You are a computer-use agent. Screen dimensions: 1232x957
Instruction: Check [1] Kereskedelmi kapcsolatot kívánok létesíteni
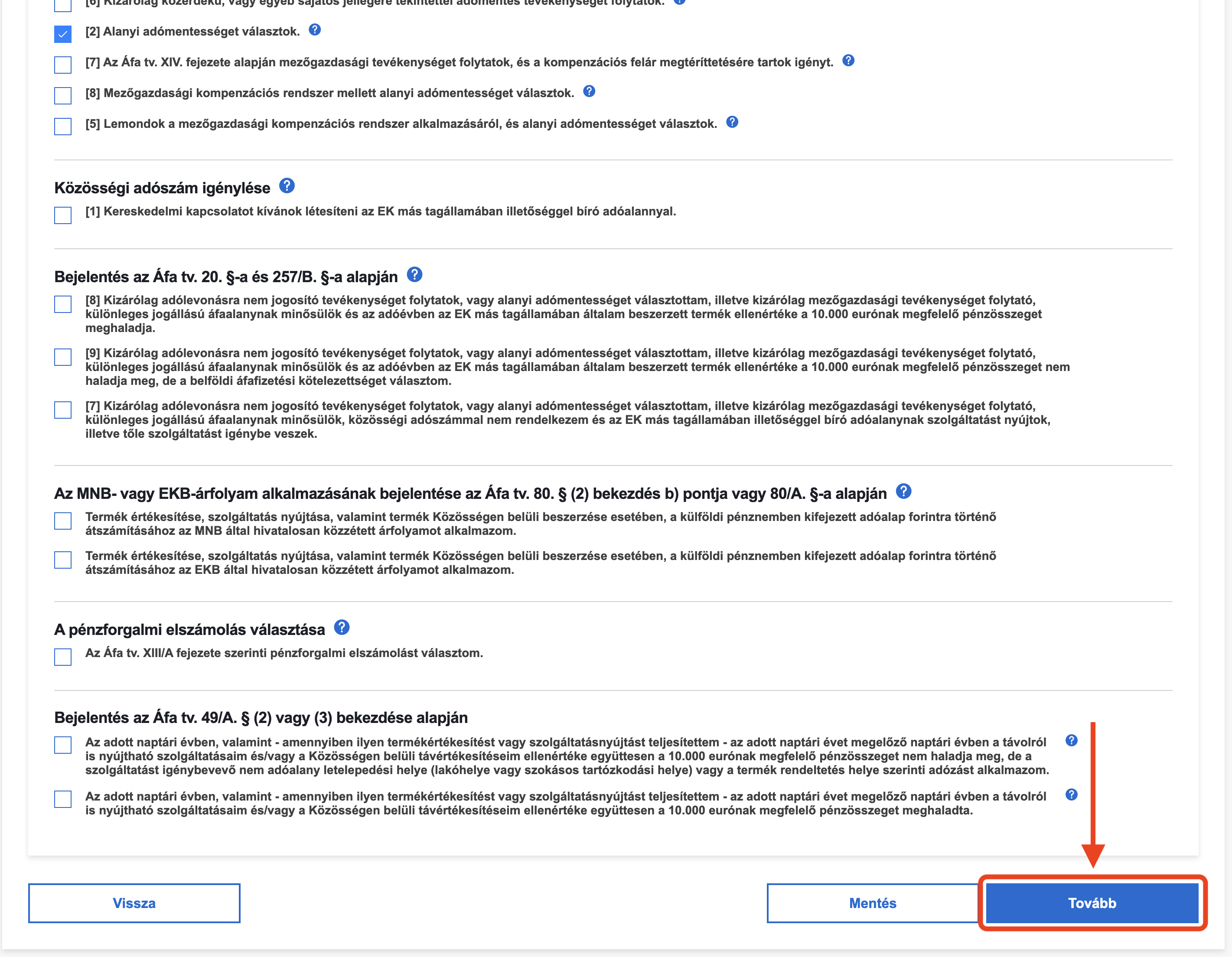click(x=62, y=215)
